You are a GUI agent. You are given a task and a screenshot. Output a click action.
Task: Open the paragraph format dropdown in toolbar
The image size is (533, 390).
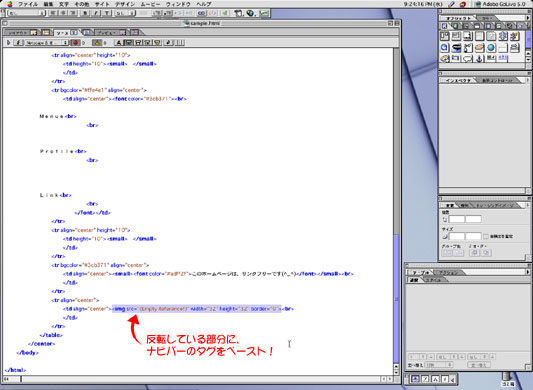click(27, 13)
